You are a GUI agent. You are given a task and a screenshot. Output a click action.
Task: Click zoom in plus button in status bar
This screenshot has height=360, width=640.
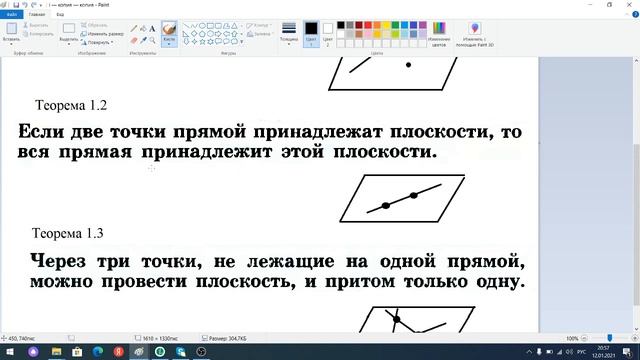click(635, 338)
